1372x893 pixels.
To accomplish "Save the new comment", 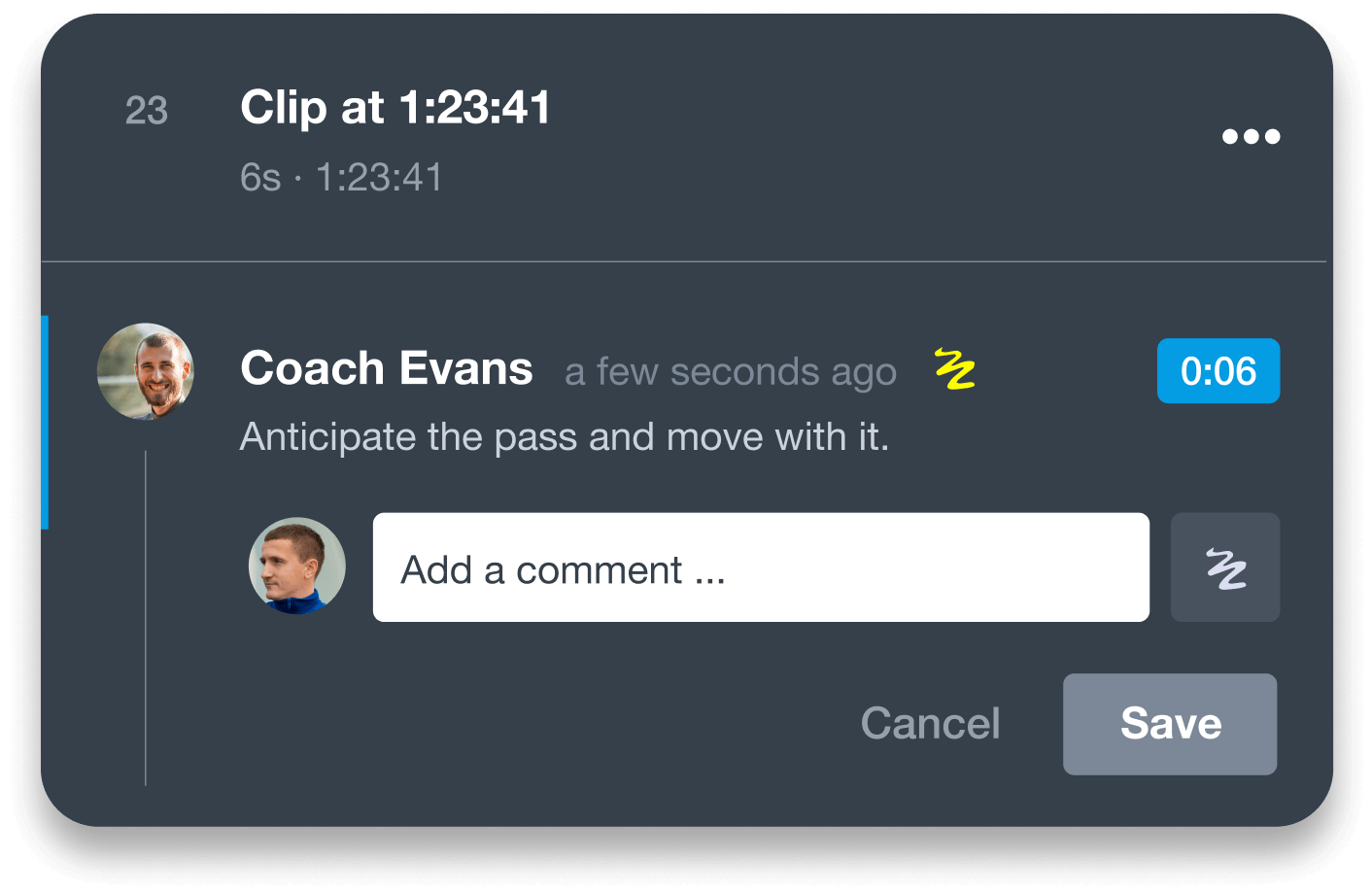I will [1169, 724].
